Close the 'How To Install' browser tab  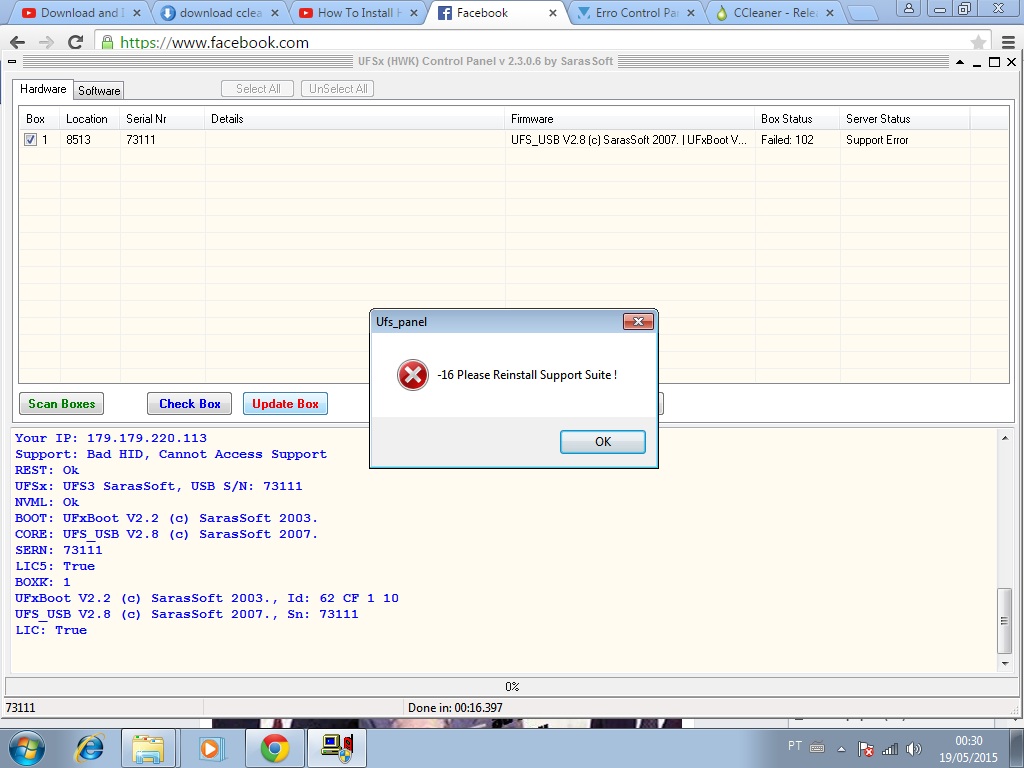[x=413, y=12]
